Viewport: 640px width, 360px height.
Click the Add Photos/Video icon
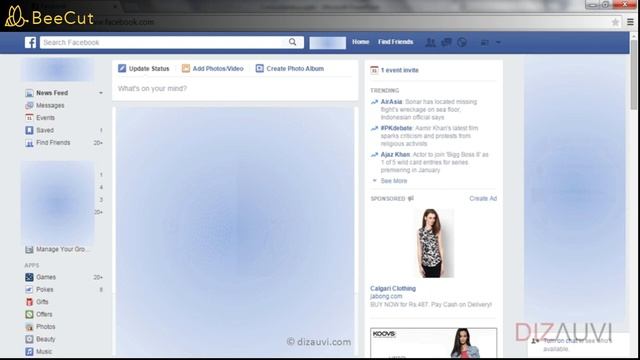click(x=186, y=69)
